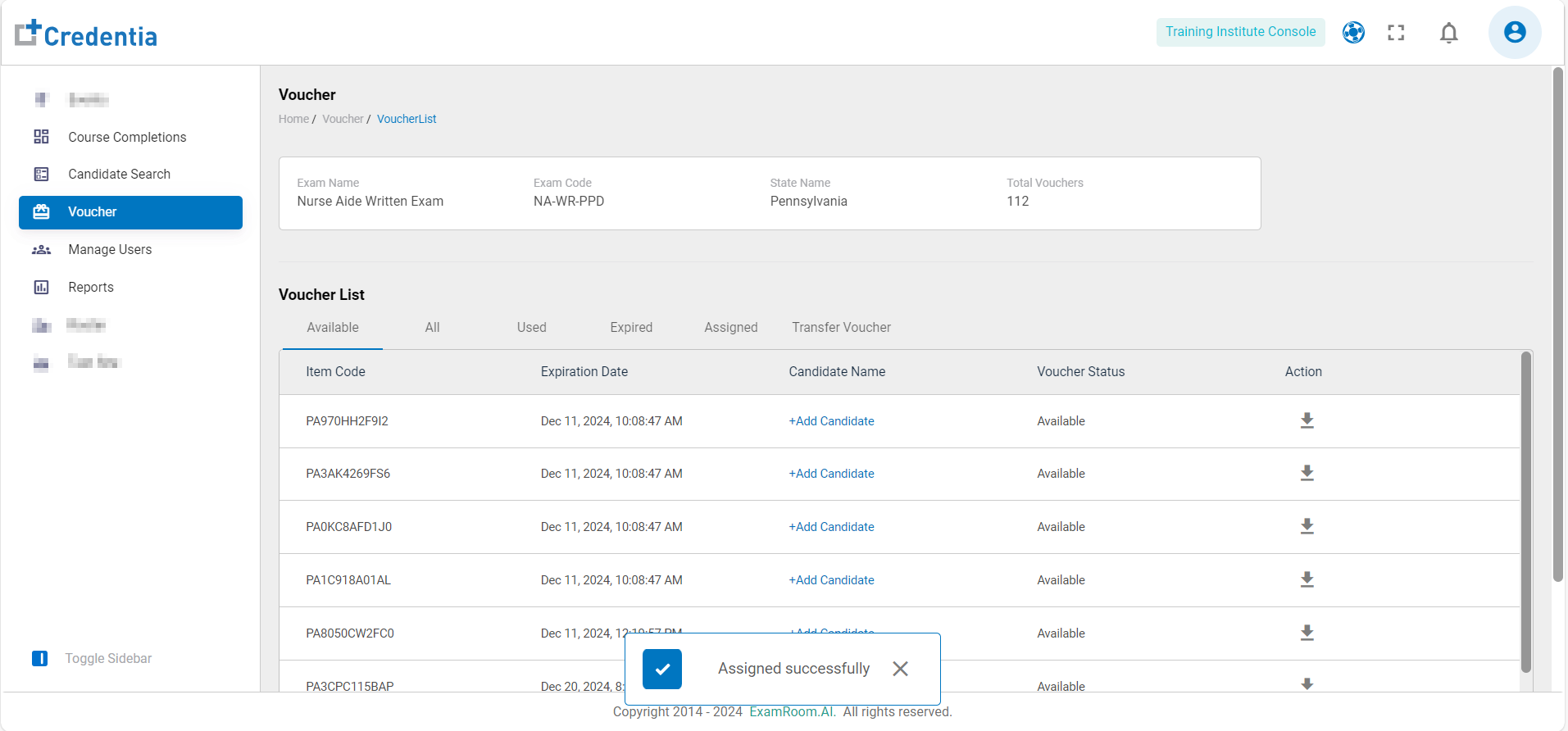The image size is (1568, 731).
Task: Click Candidate Name column header
Action: [837, 372]
